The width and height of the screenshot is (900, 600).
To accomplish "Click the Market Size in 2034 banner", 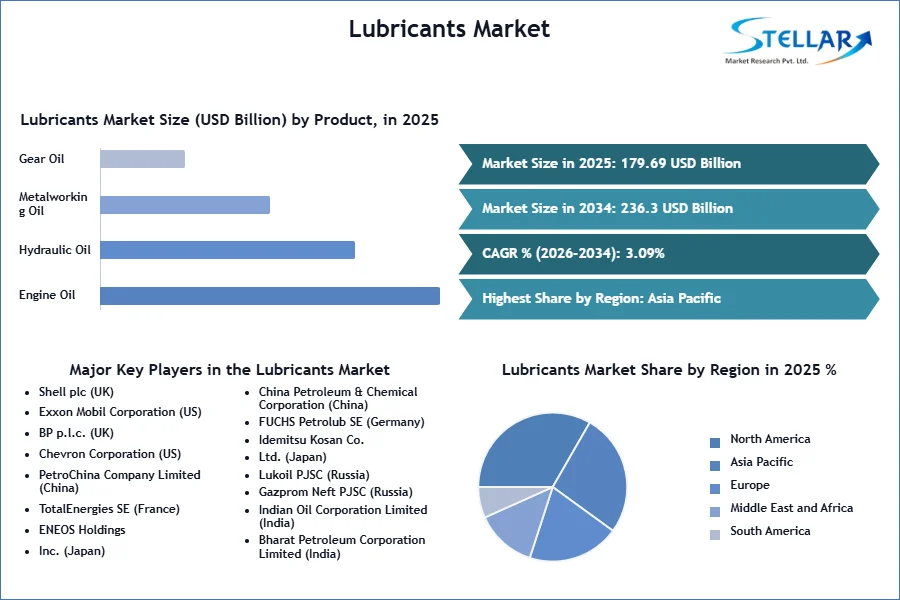I will pyautogui.click(x=669, y=209).
